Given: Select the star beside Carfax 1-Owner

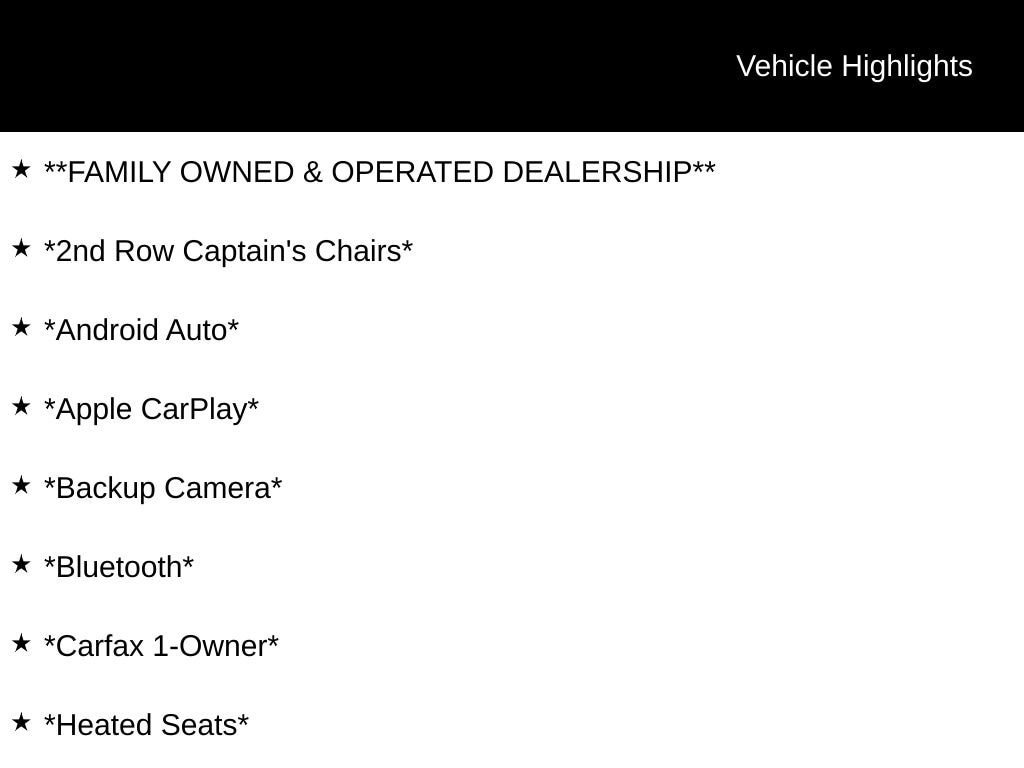Looking at the screenshot, I should 21,644.
